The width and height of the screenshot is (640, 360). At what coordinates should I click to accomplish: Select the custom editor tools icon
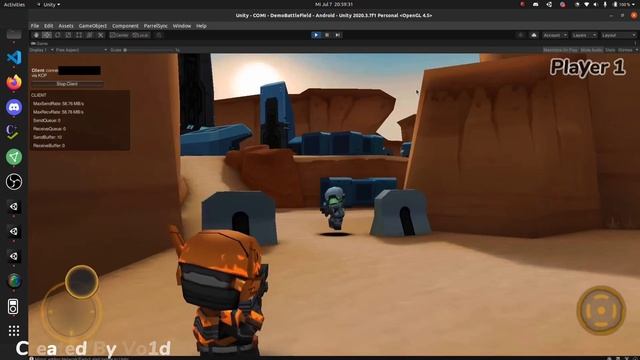coord(100,35)
